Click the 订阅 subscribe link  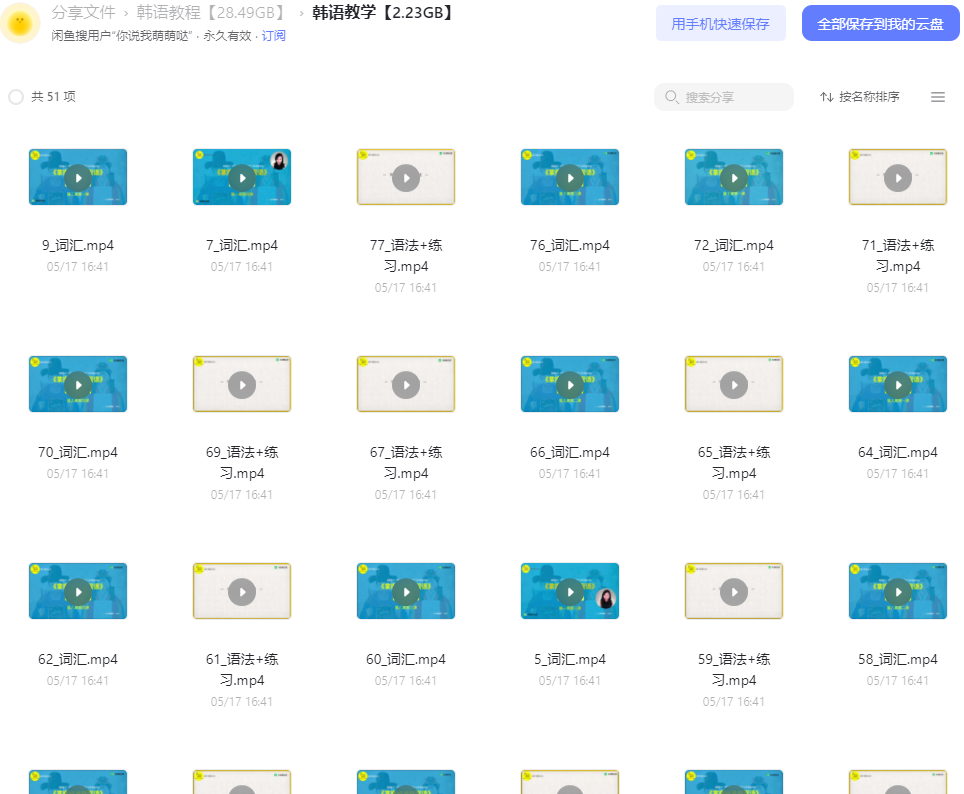click(274, 36)
